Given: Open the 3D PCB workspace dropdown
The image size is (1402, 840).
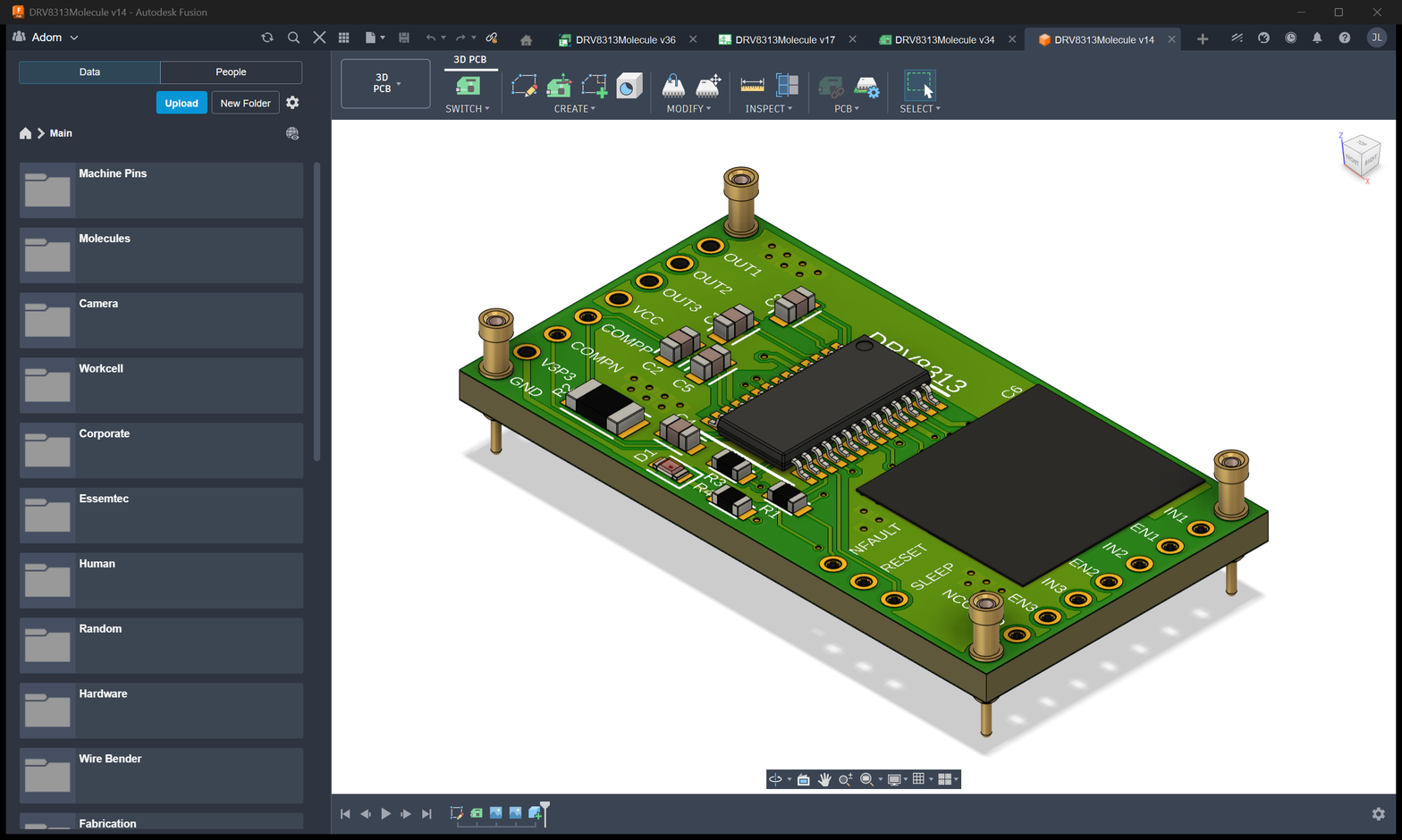Looking at the screenshot, I should pos(385,83).
